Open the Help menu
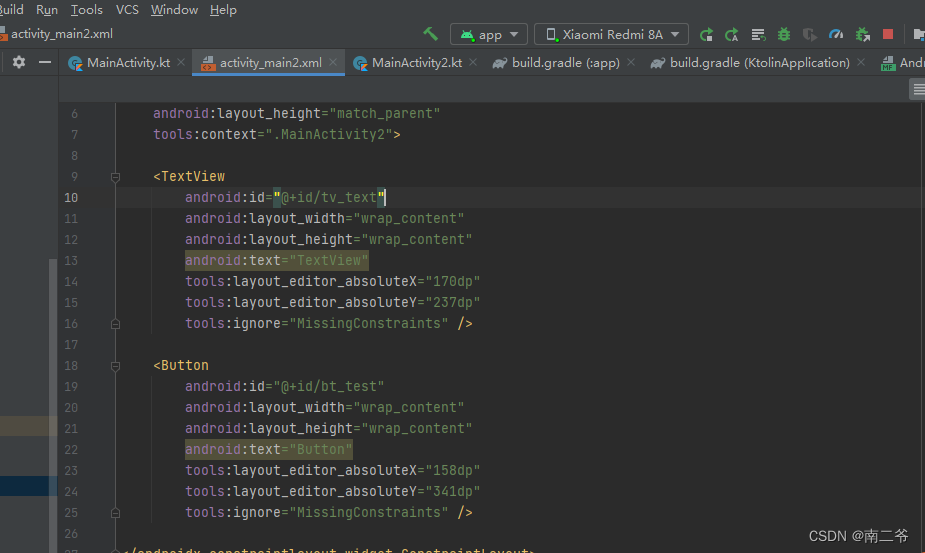 click(x=223, y=9)
